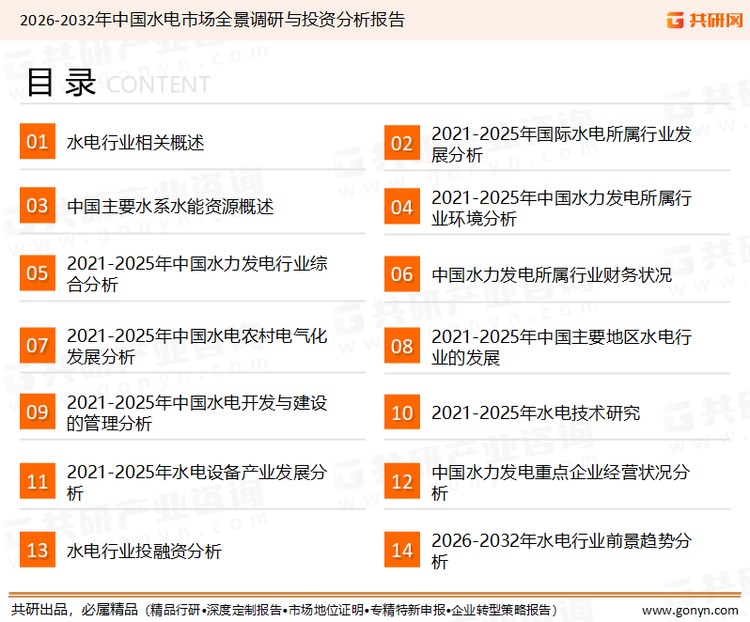
Task: Click the report title 2026-2032年中国水电市场全景调研与投资分析报告
Action: click(212, 20)
